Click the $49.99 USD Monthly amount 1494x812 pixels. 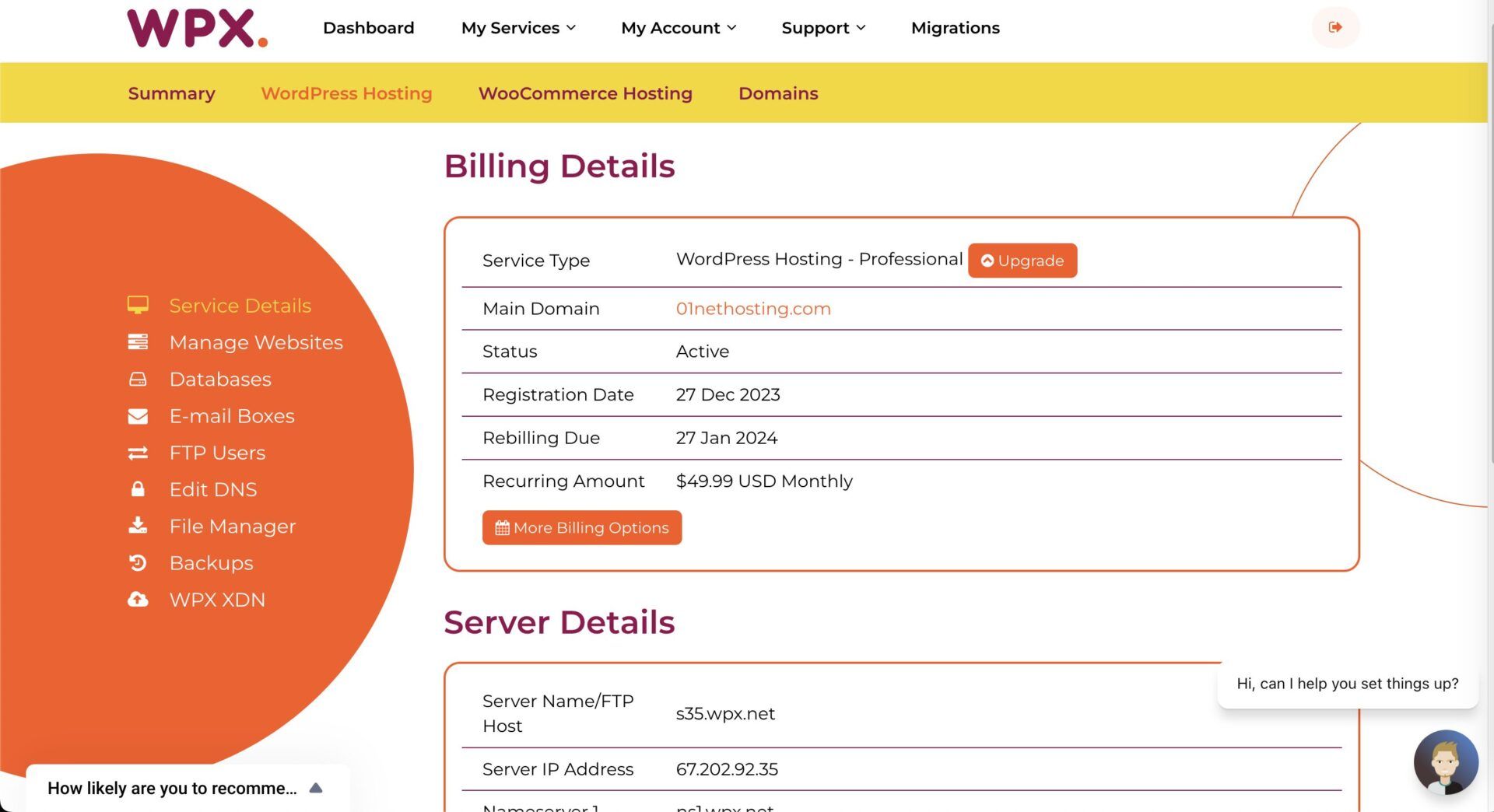(764, 481)
